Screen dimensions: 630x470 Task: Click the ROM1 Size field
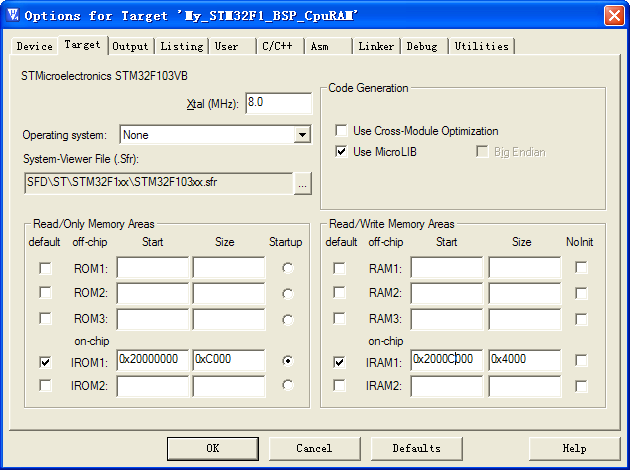[229, 268]
